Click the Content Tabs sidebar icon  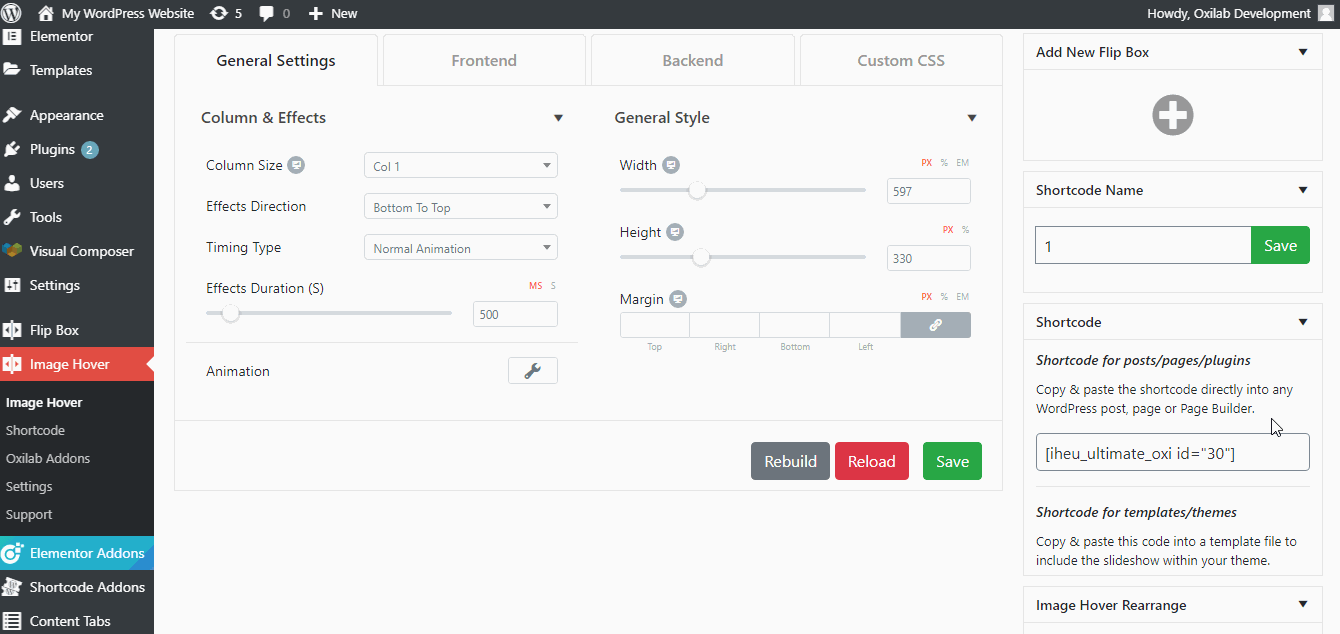12,621
